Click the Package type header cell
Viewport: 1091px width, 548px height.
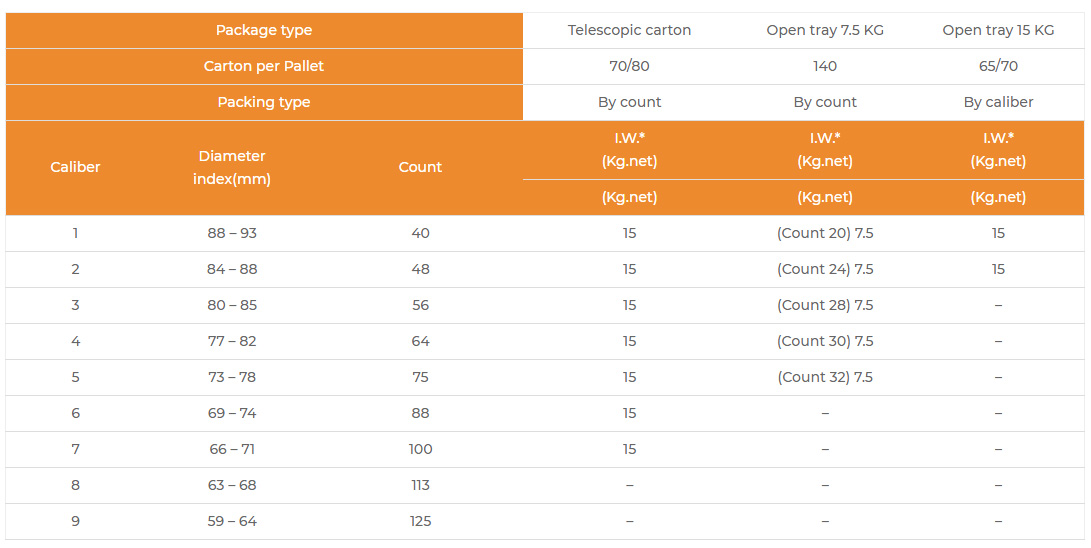coord(264,30)
